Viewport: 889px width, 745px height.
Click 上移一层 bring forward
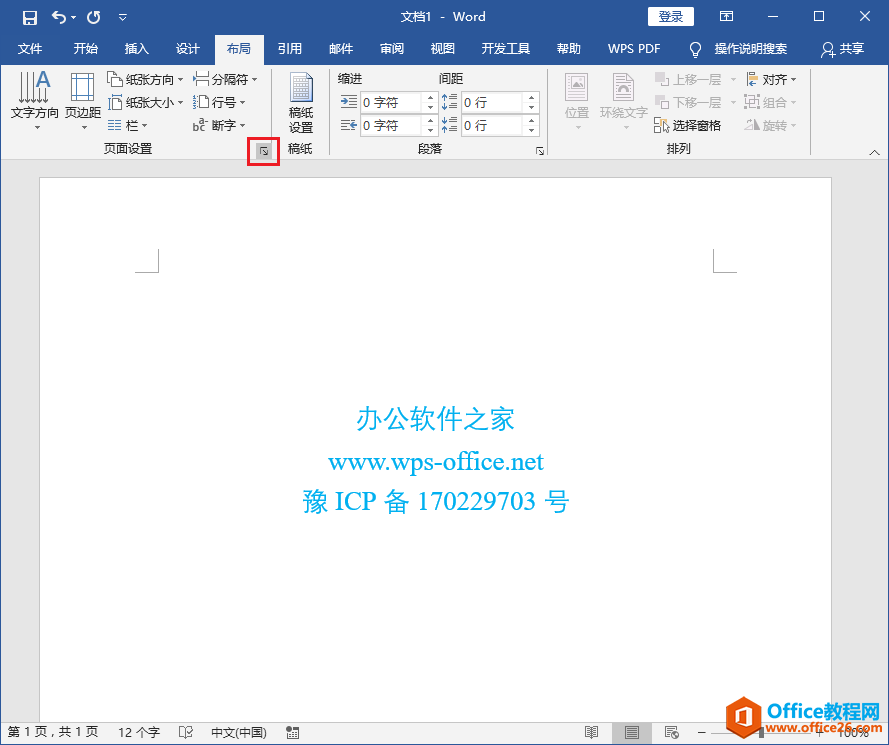point(688,79)
